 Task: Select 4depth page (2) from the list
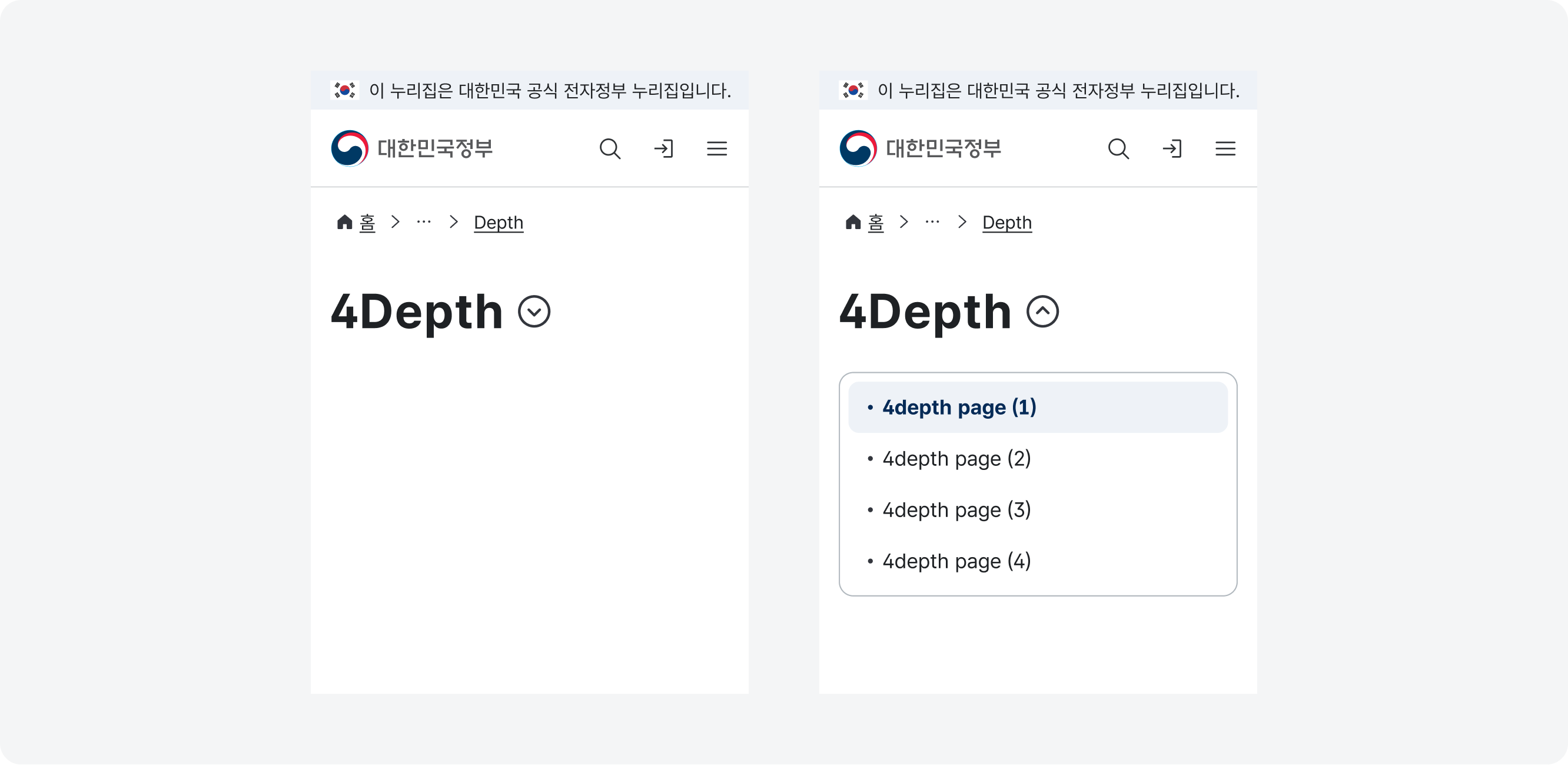[x=1038, y=459]
